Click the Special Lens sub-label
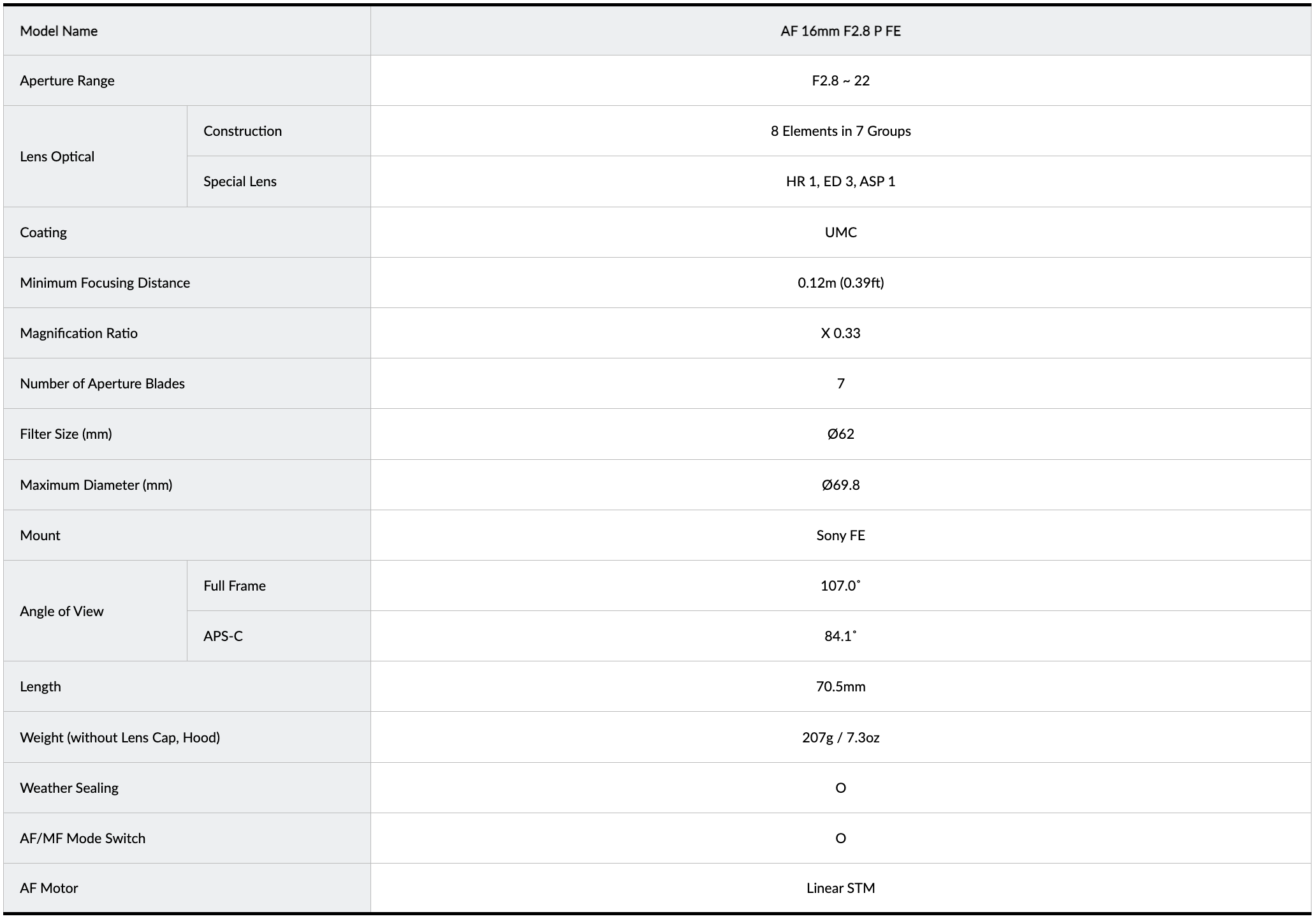 click(x=240, y=181)
